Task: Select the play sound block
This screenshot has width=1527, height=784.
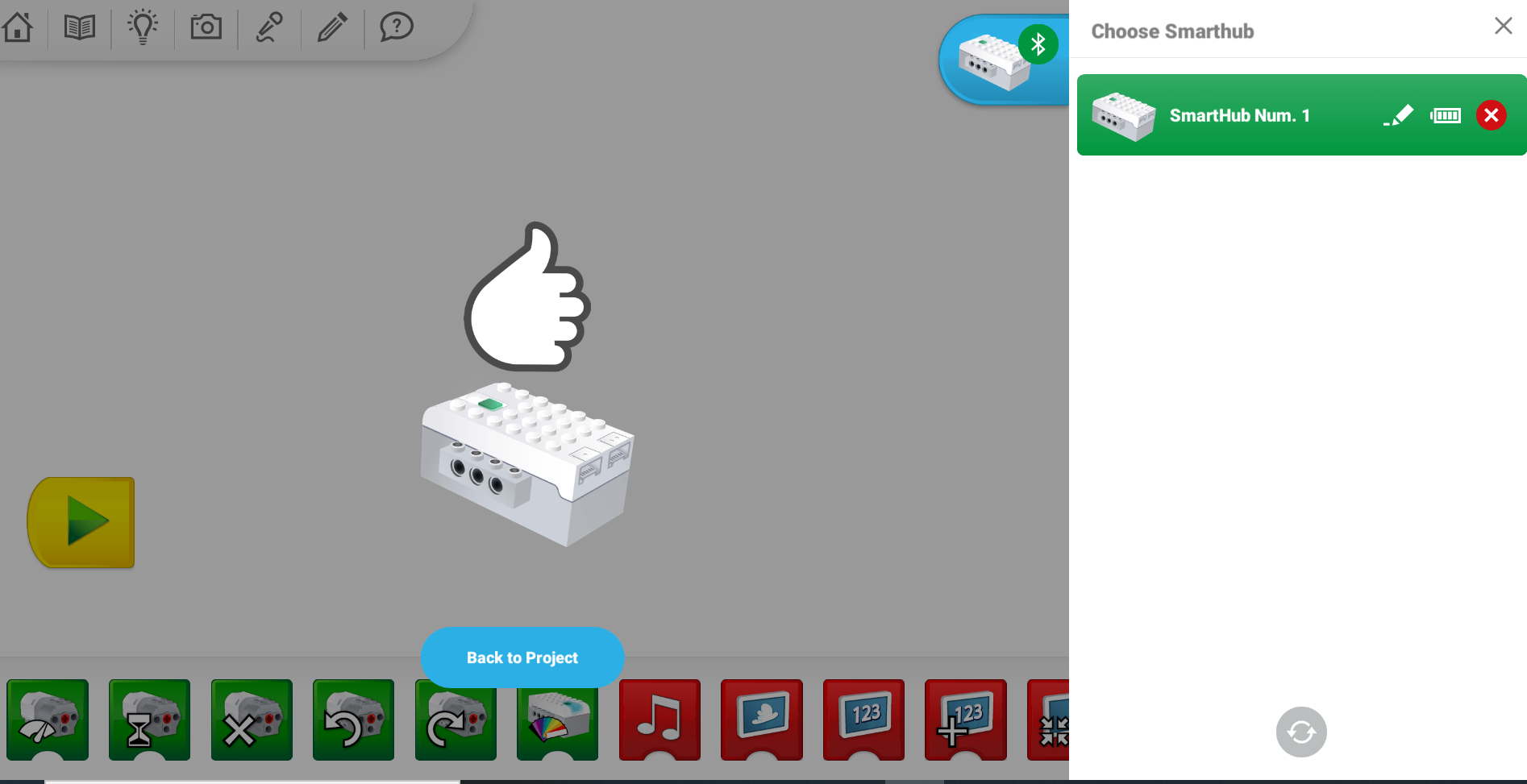Action: [x=659, y=720]
